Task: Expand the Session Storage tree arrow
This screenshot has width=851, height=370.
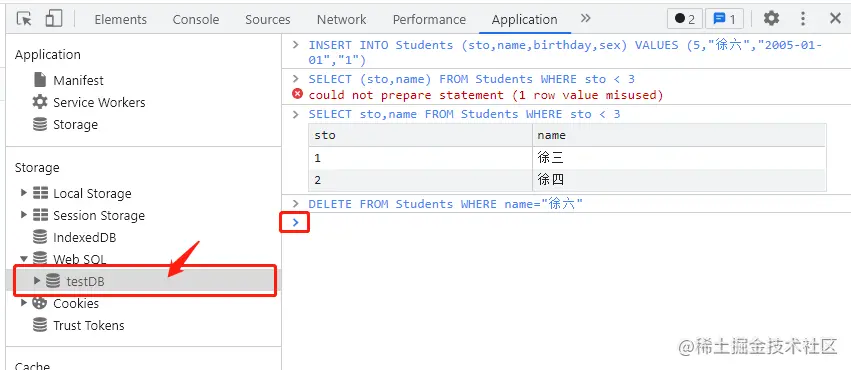Action: click(x=23, y=215)
